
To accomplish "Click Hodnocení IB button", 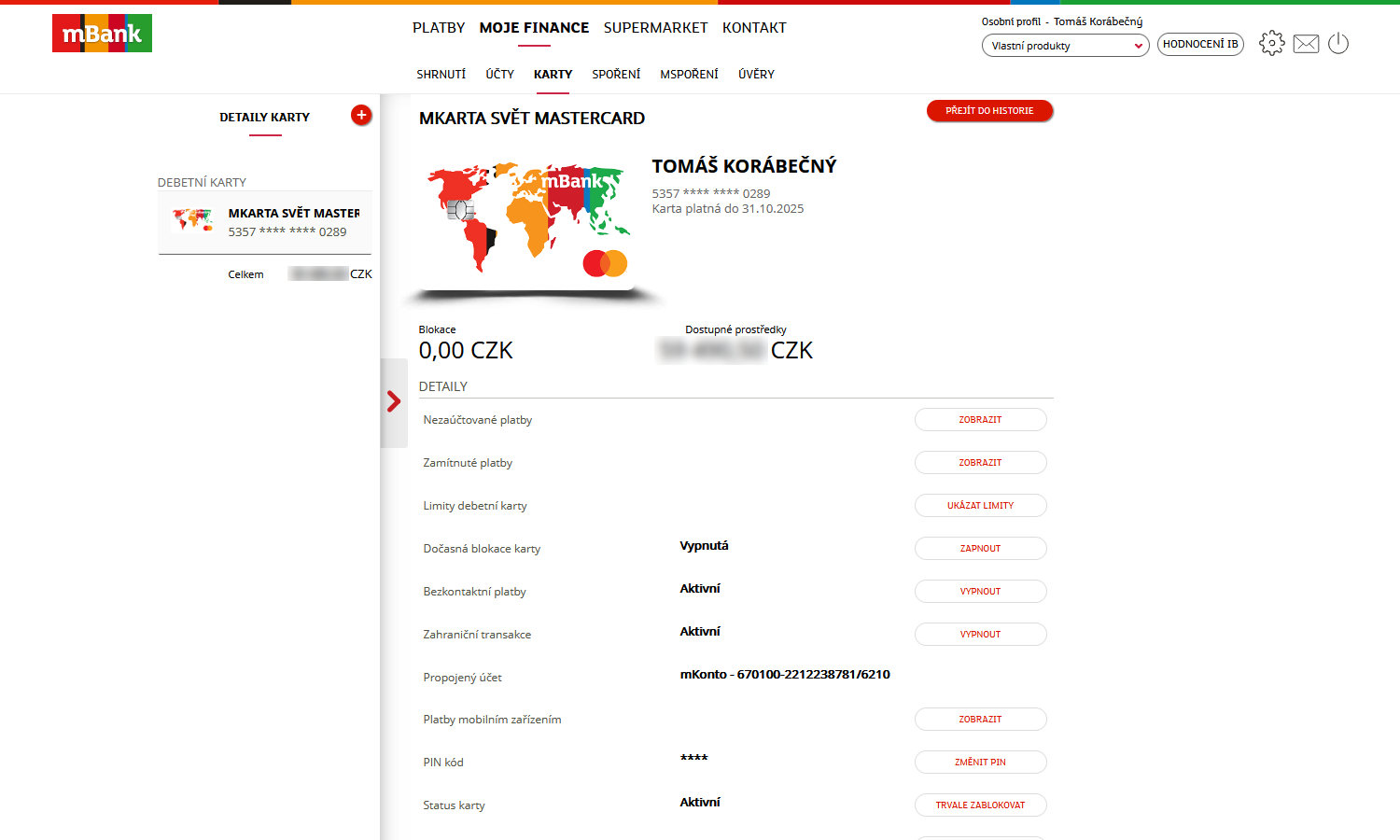I will coord(1200,44).
